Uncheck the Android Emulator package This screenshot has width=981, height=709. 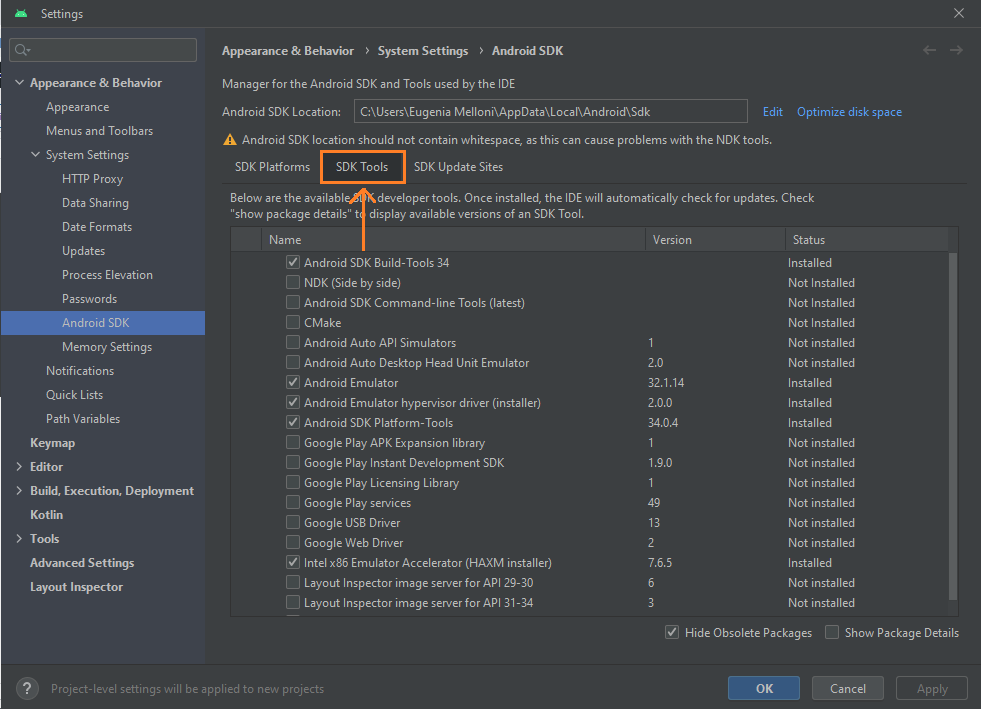(x=292, y=382)
